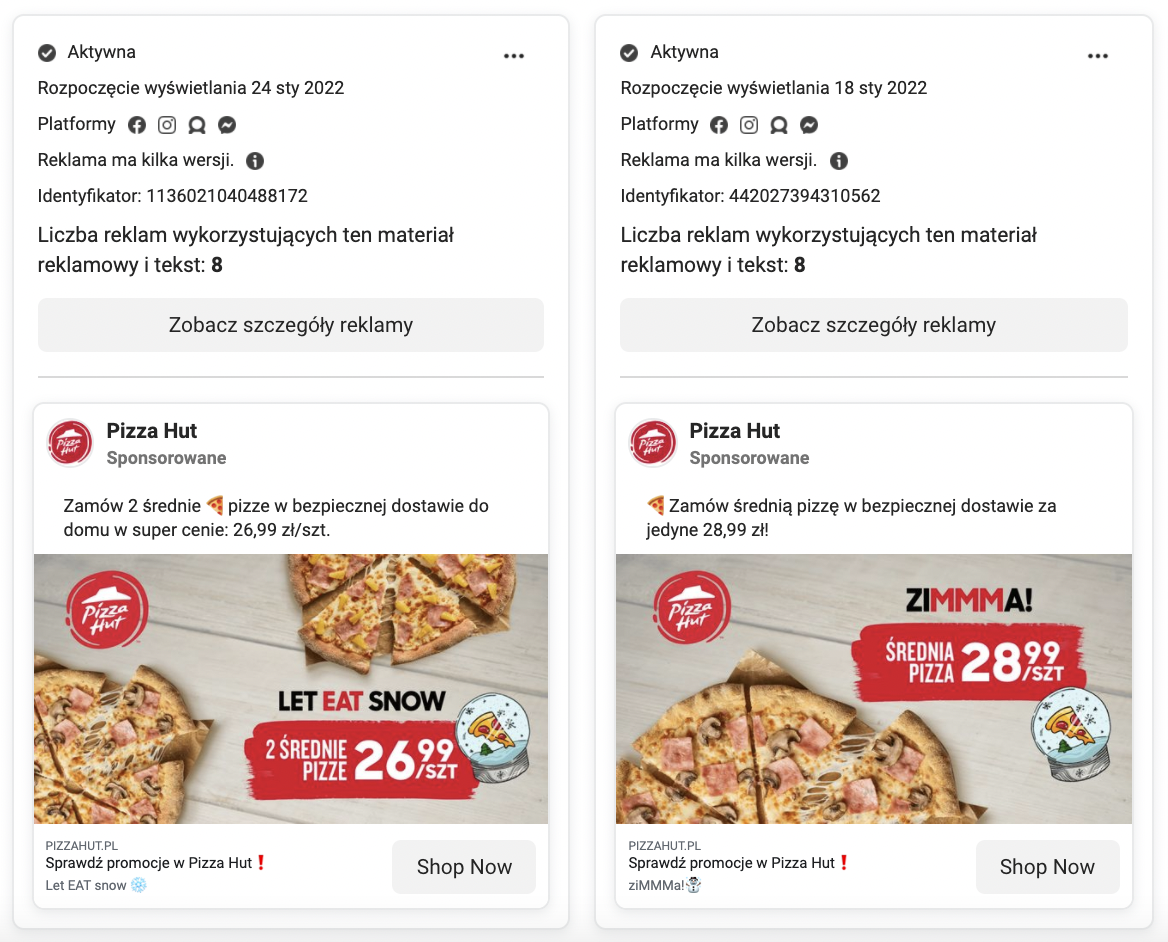This screenshot has width=1168, height=942.
Task: Click Pizza Hut logo avatar in left ad
Action: pyautogui.click(x=70, y=443)
